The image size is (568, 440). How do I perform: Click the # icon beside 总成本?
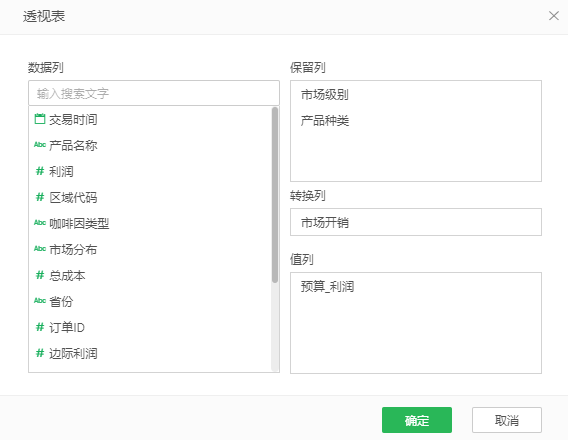[40, 275]
